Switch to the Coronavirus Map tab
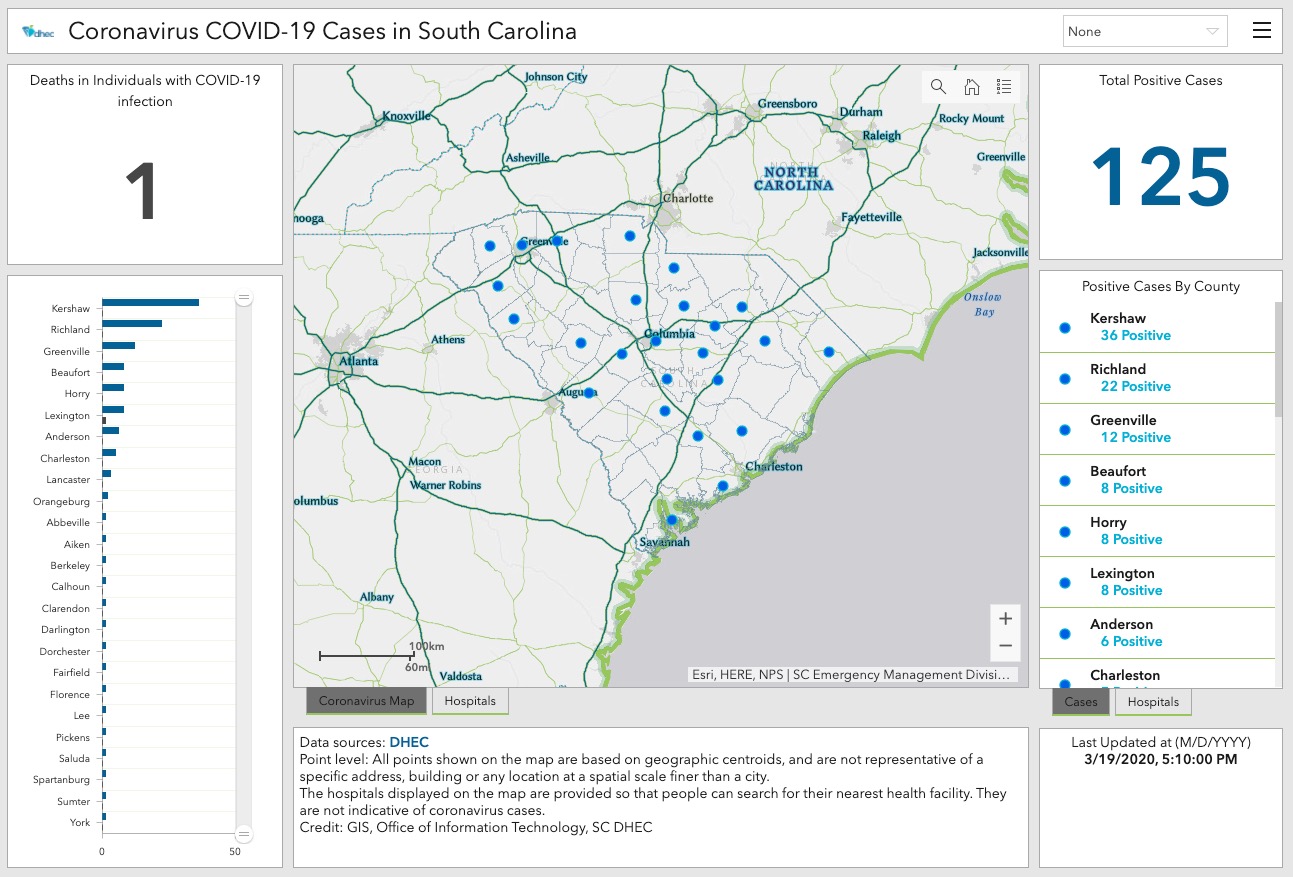 coord(366,701)
